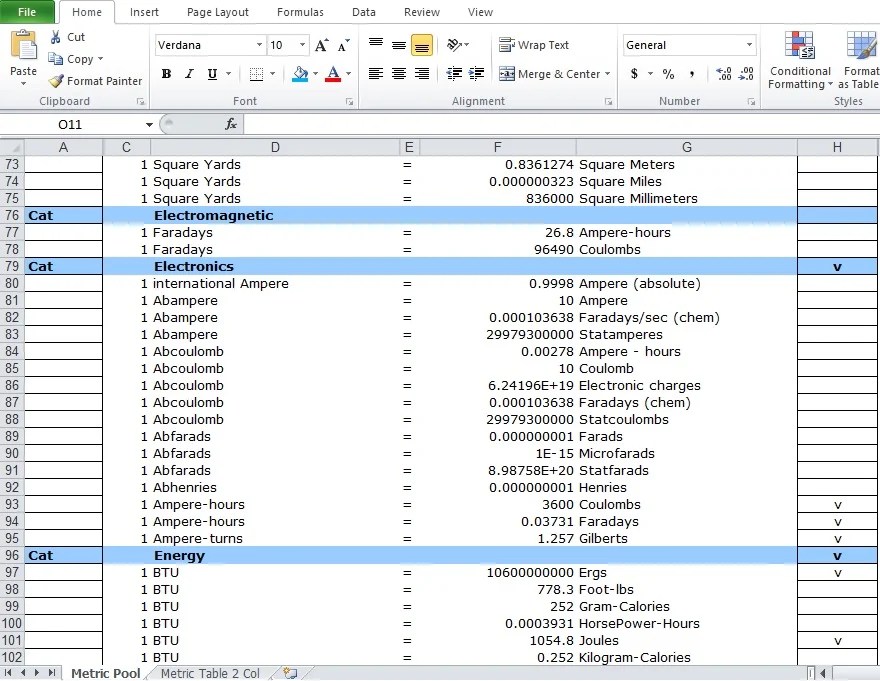Viewport: 880px width, 681px height.
Task: Open the General number format dropdown
Action: pos(689,45)
